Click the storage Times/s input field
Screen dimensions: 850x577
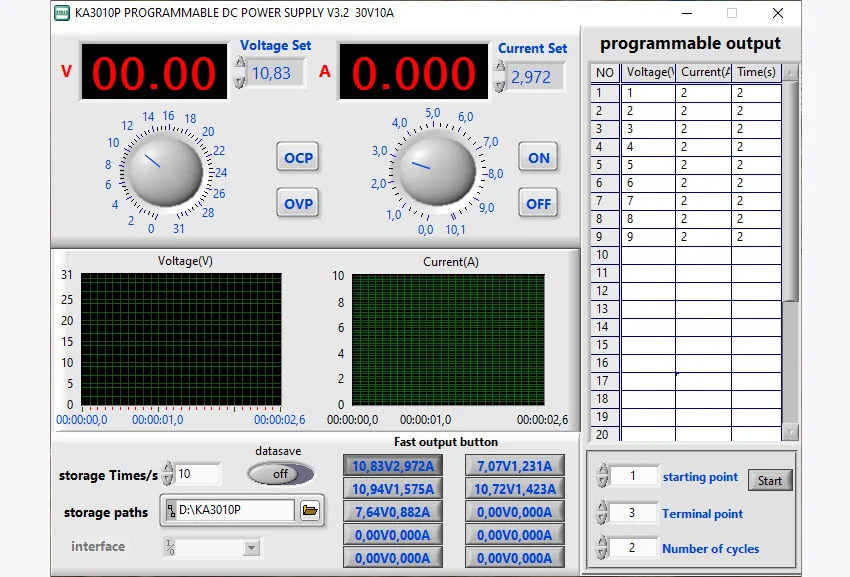pos(198,474)
